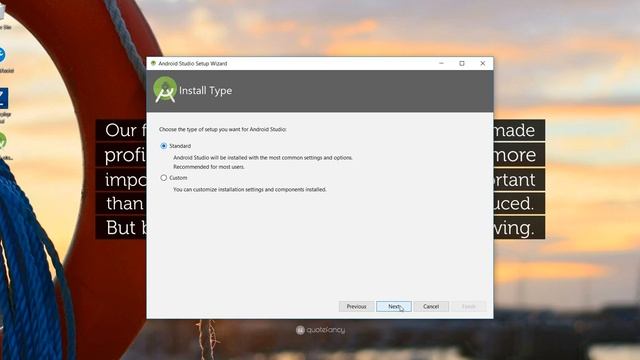This screenshot has height=360, width=640.
Task: Cancel the Android Studio setup wizard
Action: pyautogui.click(x=431, y=307)
